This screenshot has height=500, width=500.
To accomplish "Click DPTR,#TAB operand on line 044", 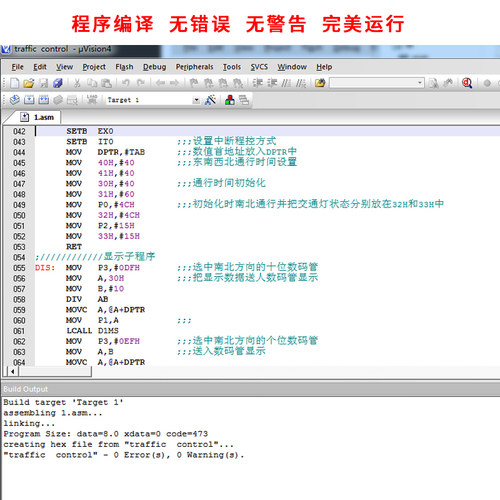I will [x=121, y=152].
